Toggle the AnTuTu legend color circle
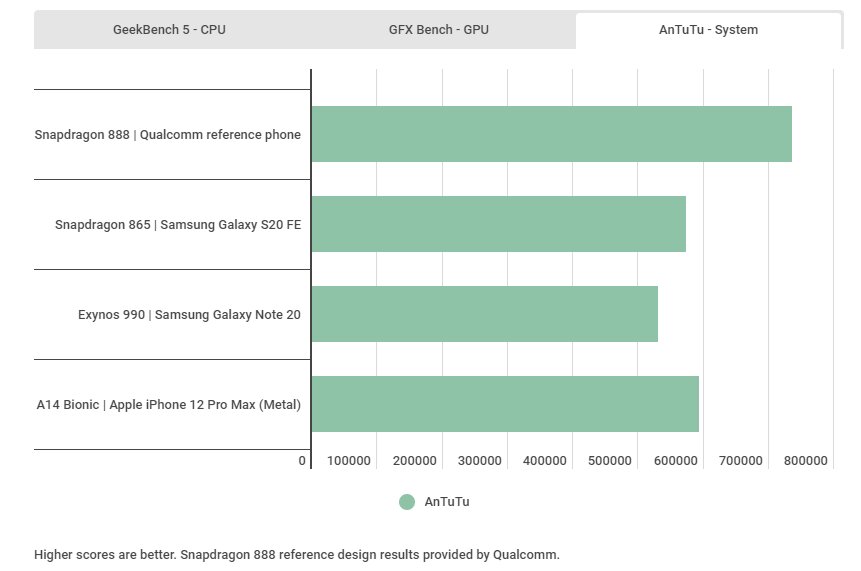This screenshot has width=861, height=571. point(407,502)
